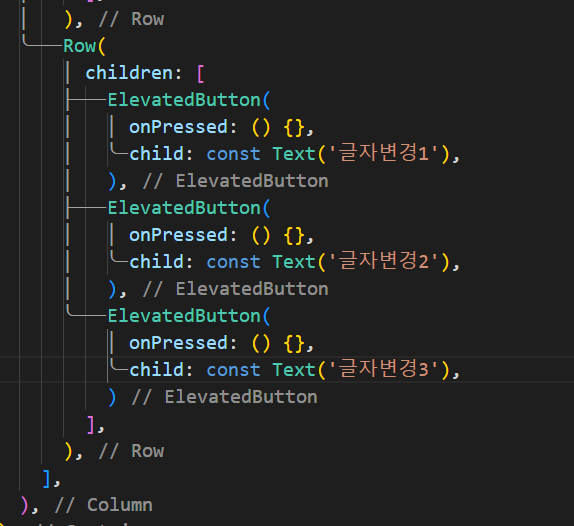Click the pink opening bracket after 'children:'

[201, 73]
